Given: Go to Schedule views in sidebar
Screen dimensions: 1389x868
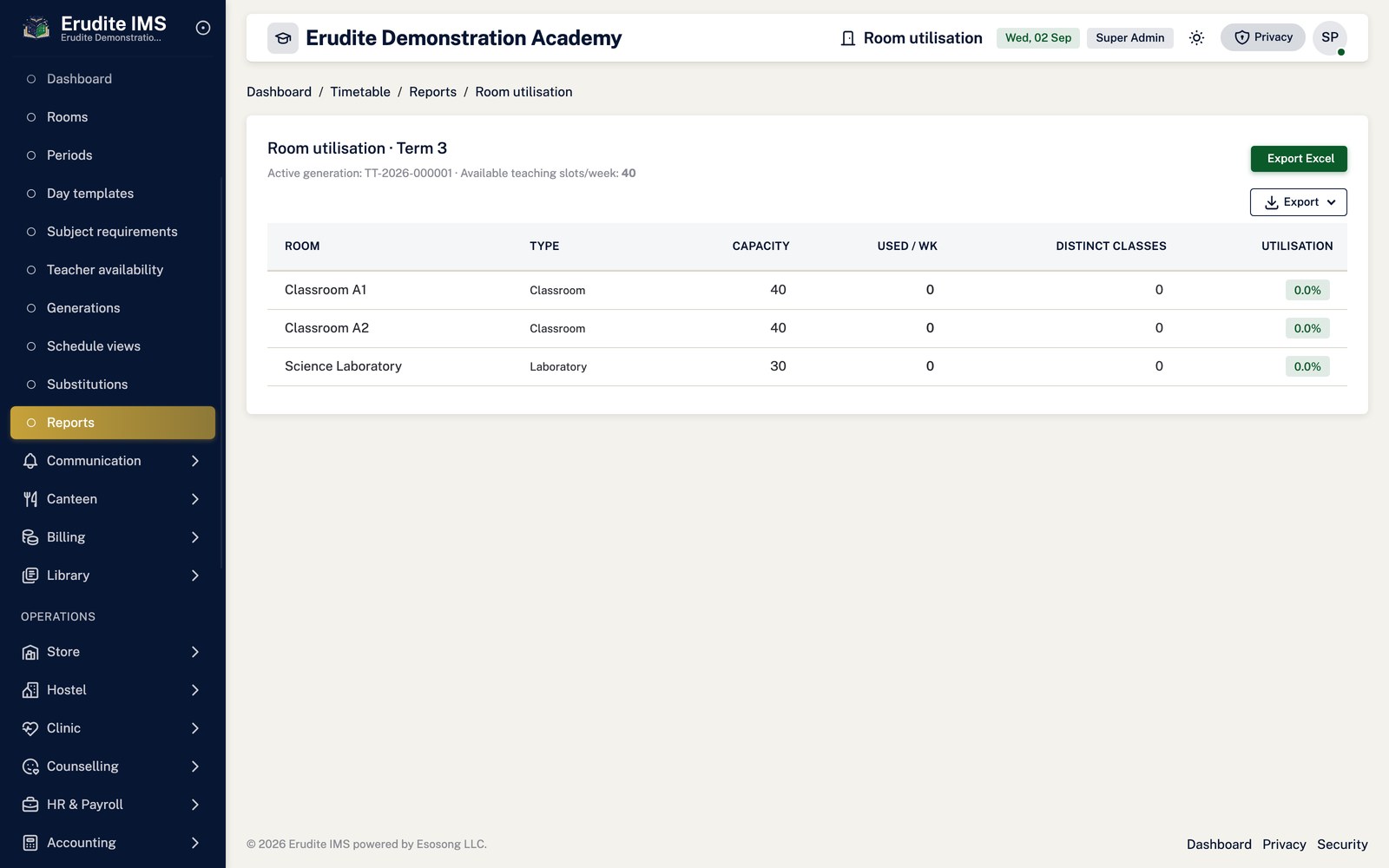Looking at the screenshot, I should (x=113, y=346).
